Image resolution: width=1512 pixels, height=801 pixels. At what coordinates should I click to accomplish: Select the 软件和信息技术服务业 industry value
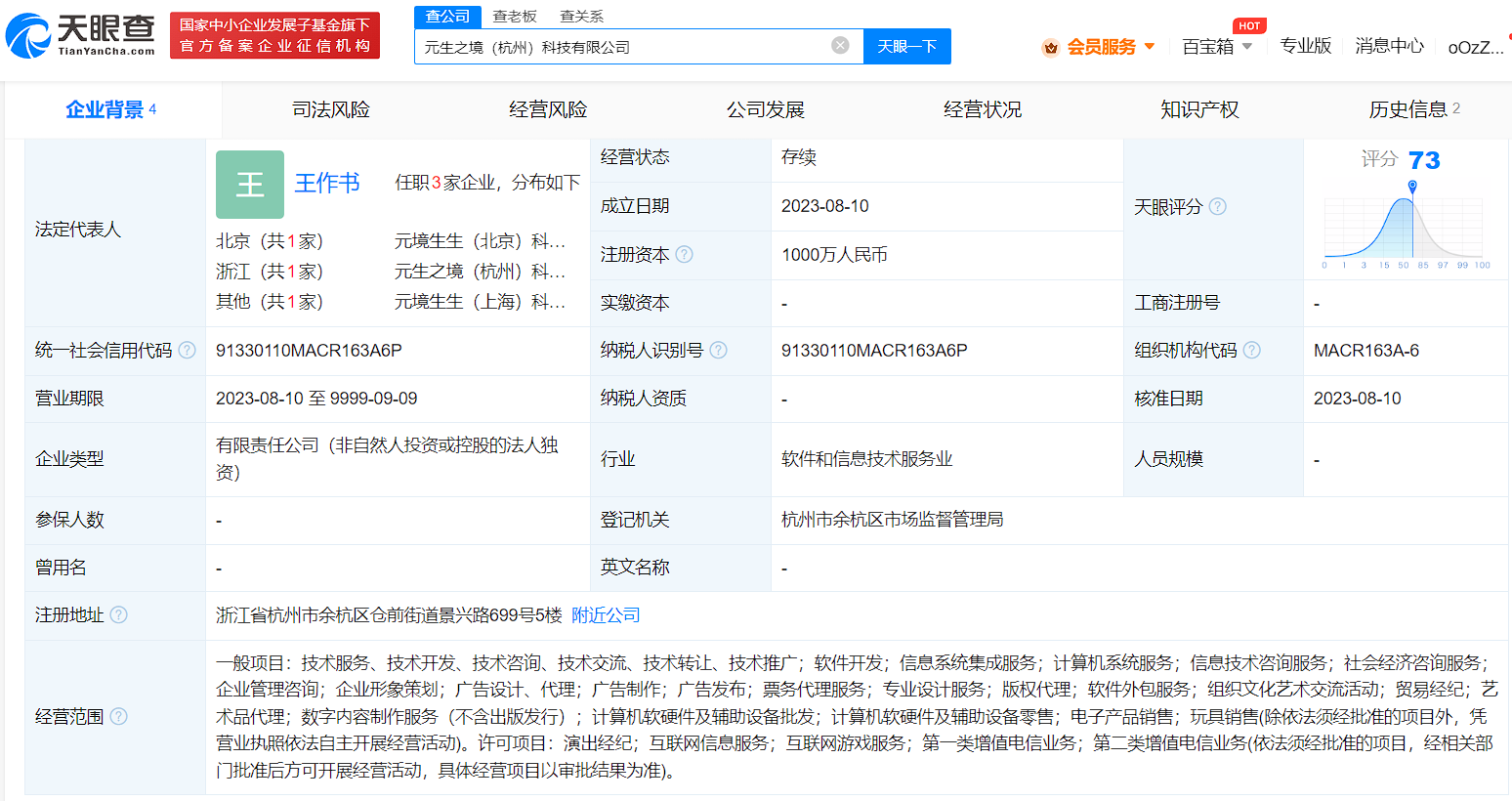(867, 459)
